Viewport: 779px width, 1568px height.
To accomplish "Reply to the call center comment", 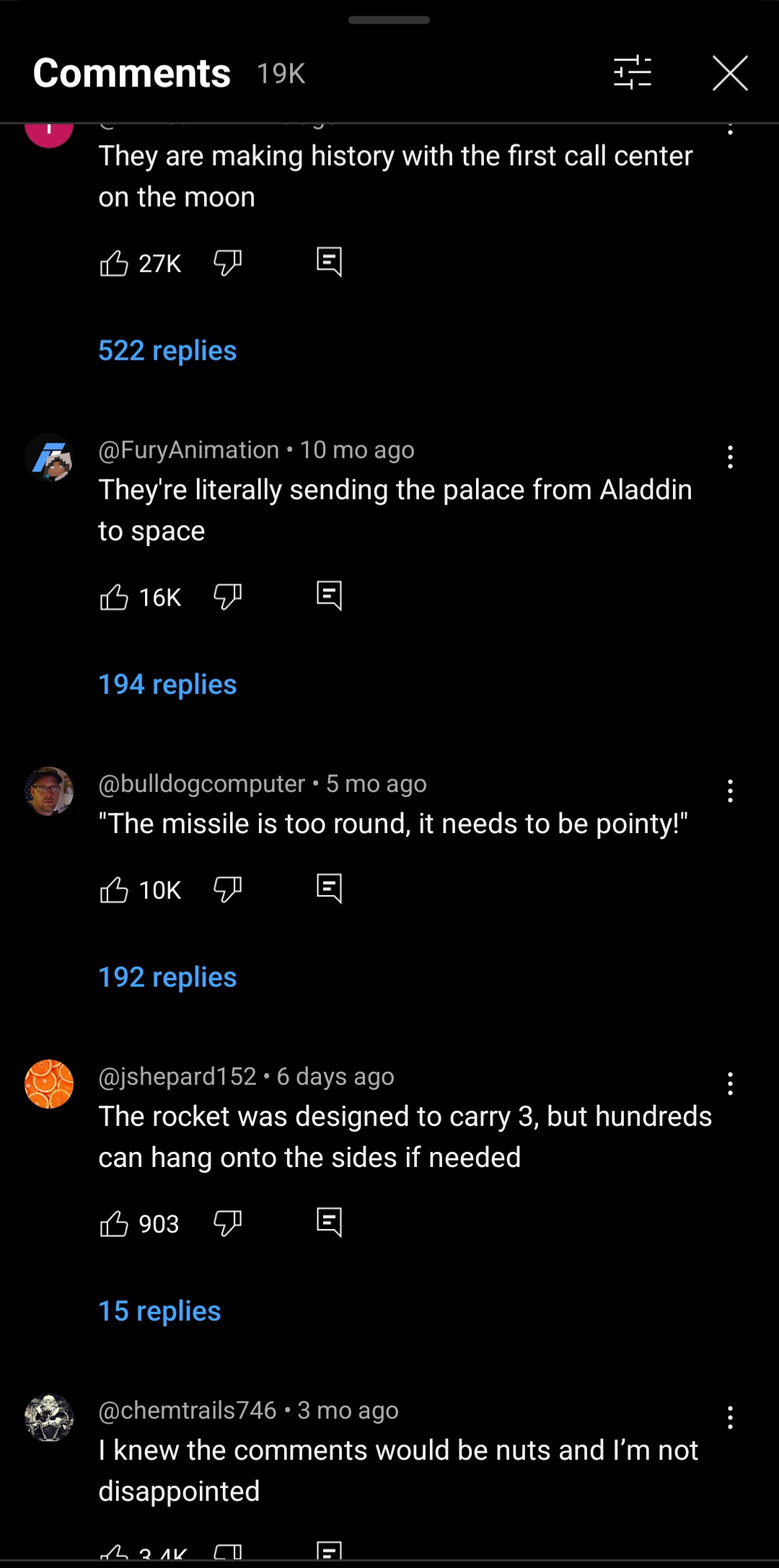I will point(329,262).
